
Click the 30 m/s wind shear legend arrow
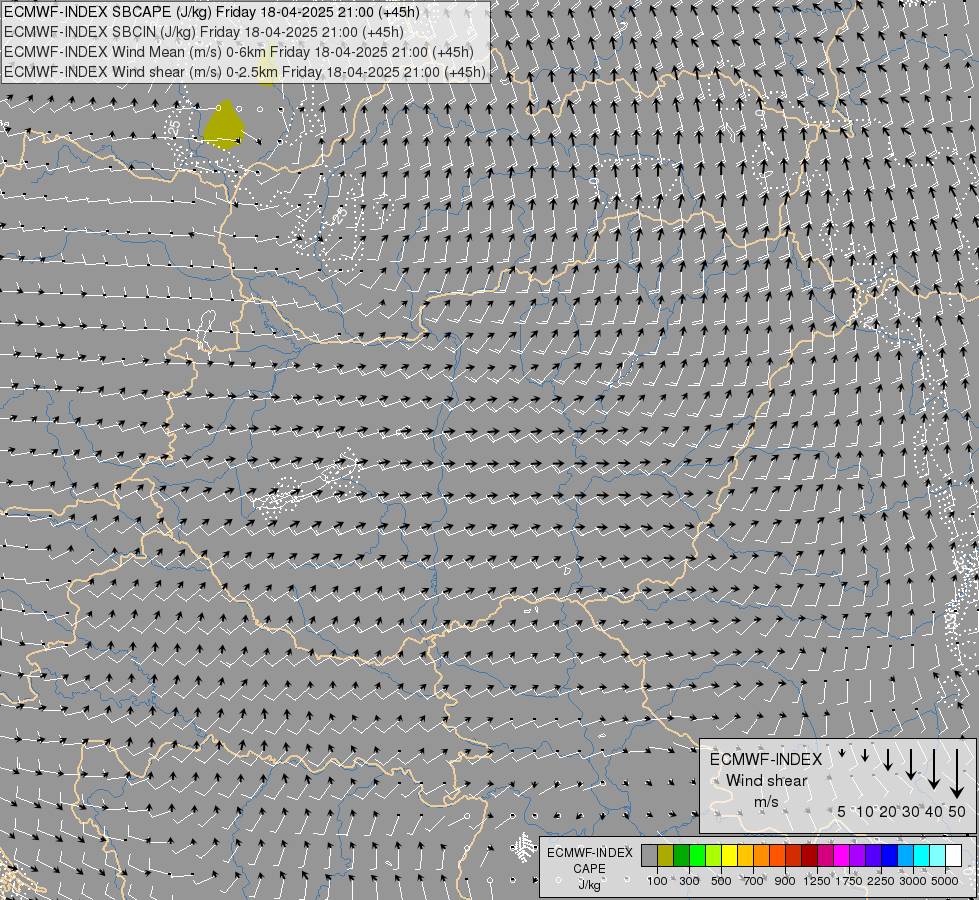(x=911, y=764)
